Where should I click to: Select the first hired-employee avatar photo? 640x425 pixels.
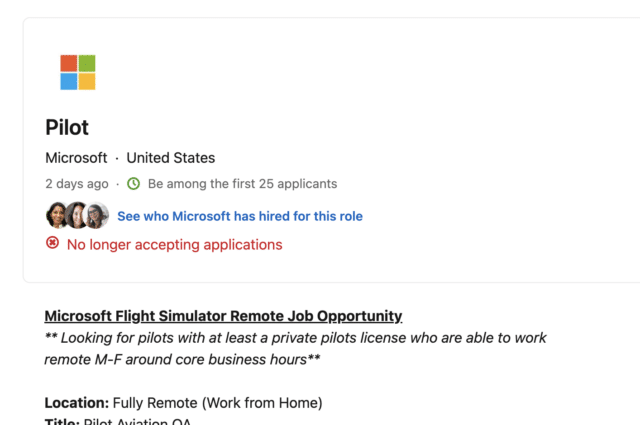[57, 215]
